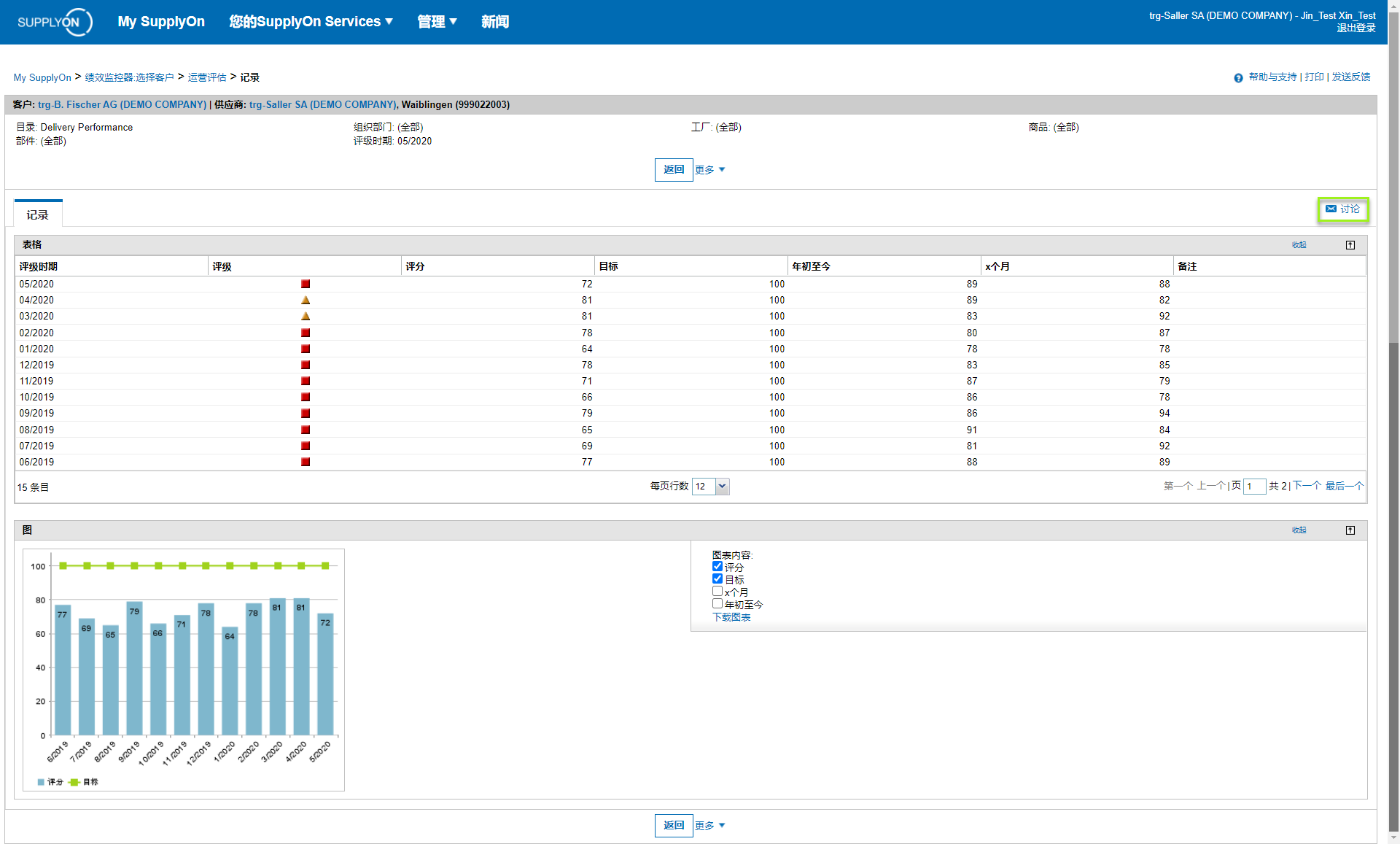Sort by 备注 column header
Image resolution: width=1400 pixels, height=844 pixels.
click(x=1269, y=266)
